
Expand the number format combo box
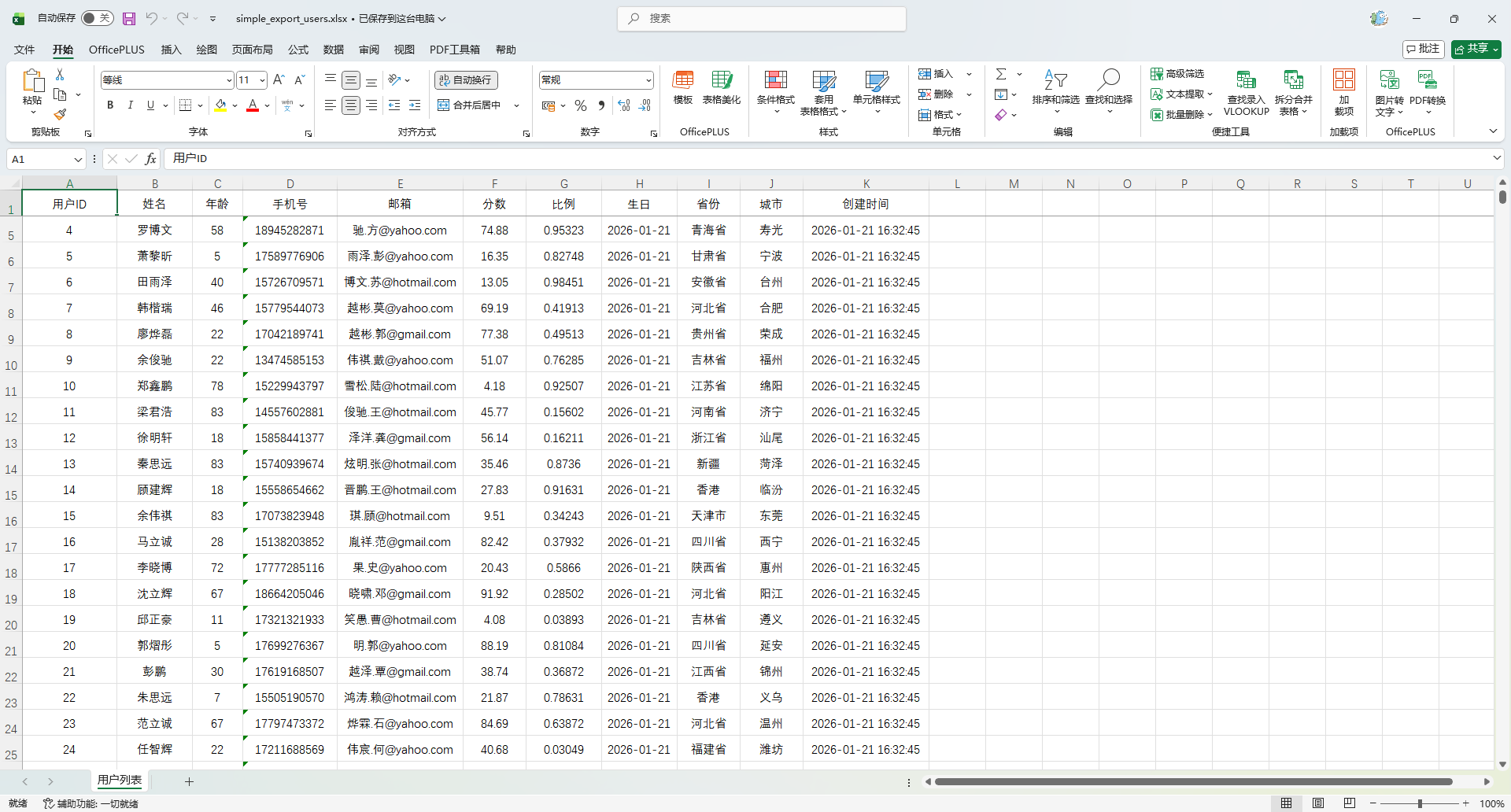tap(648, 80)
